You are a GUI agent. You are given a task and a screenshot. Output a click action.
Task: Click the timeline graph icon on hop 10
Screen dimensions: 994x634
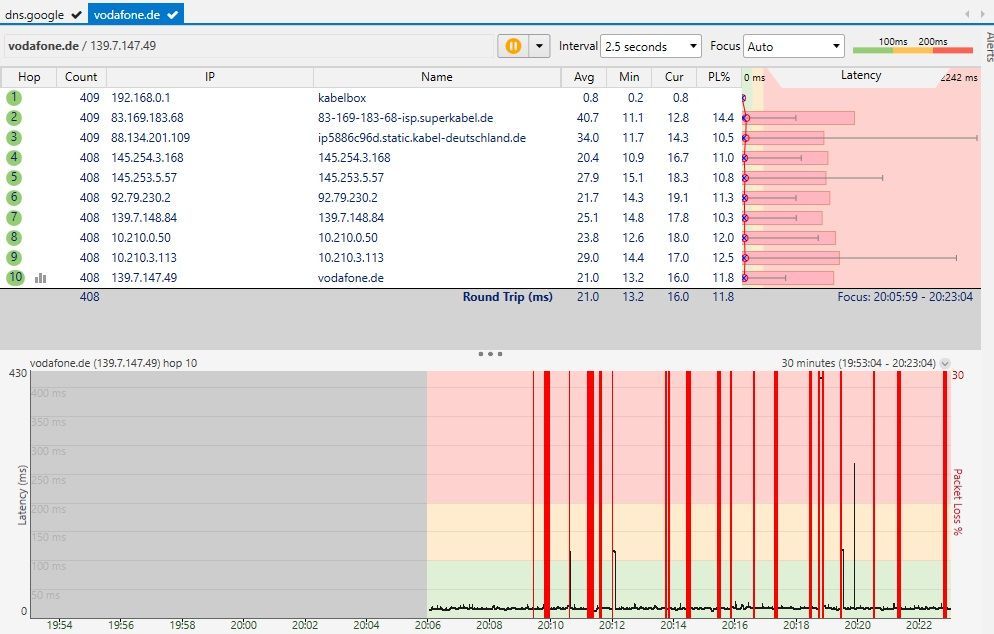coord(41,278)
